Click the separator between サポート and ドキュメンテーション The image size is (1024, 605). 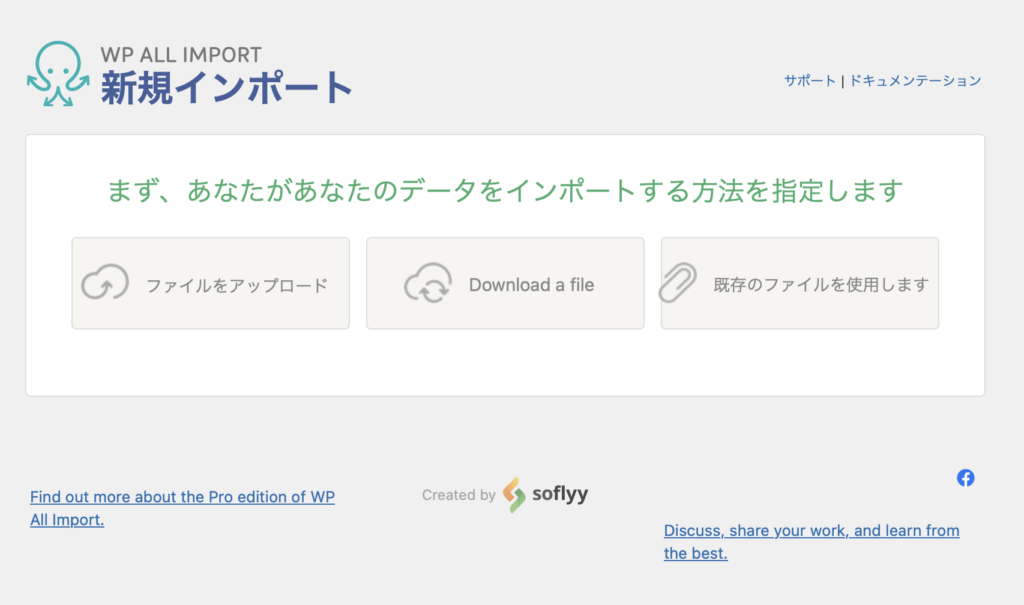tap(843, 81)
